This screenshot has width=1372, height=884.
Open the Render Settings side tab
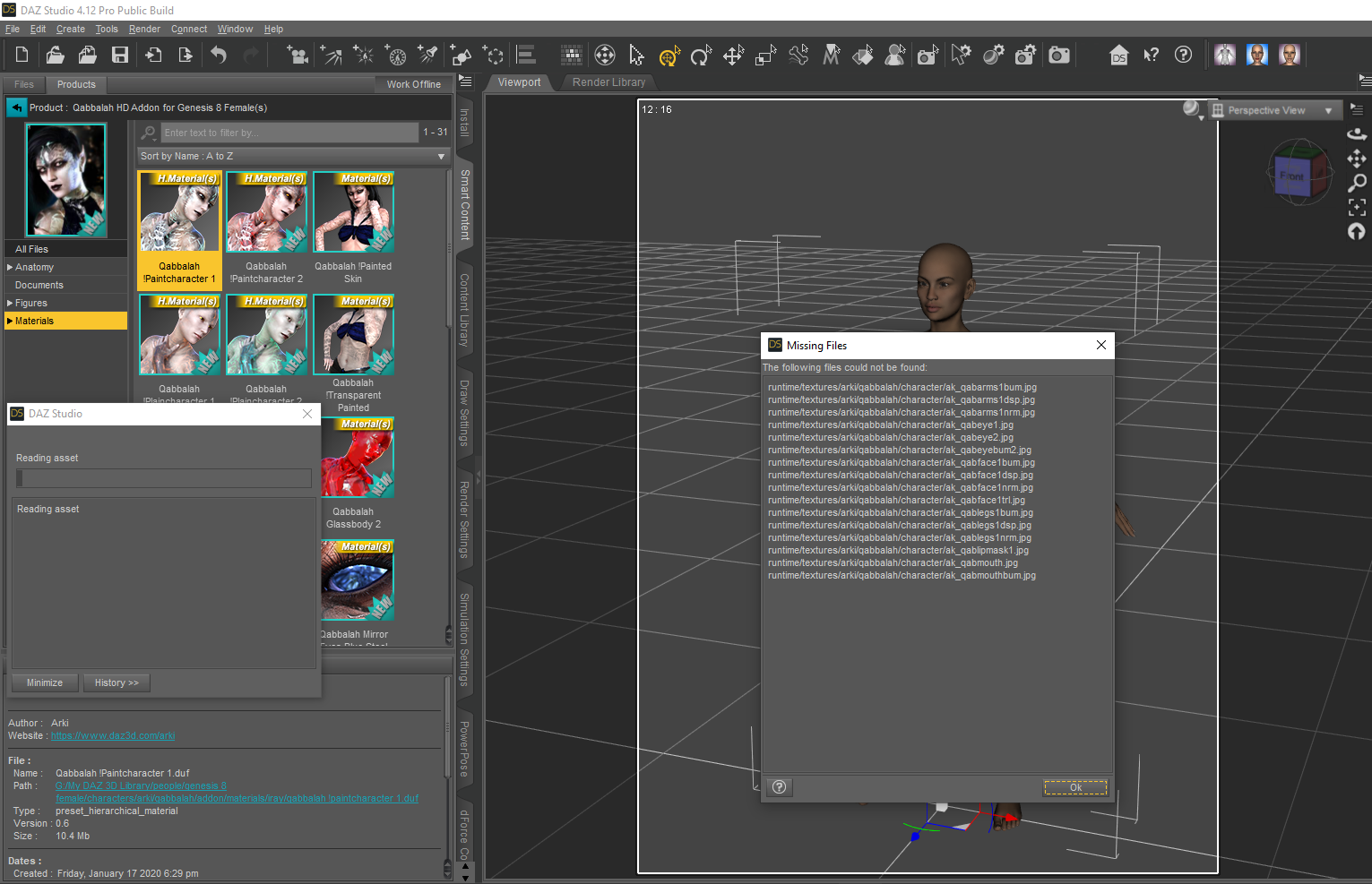click(x=464, y=519)
